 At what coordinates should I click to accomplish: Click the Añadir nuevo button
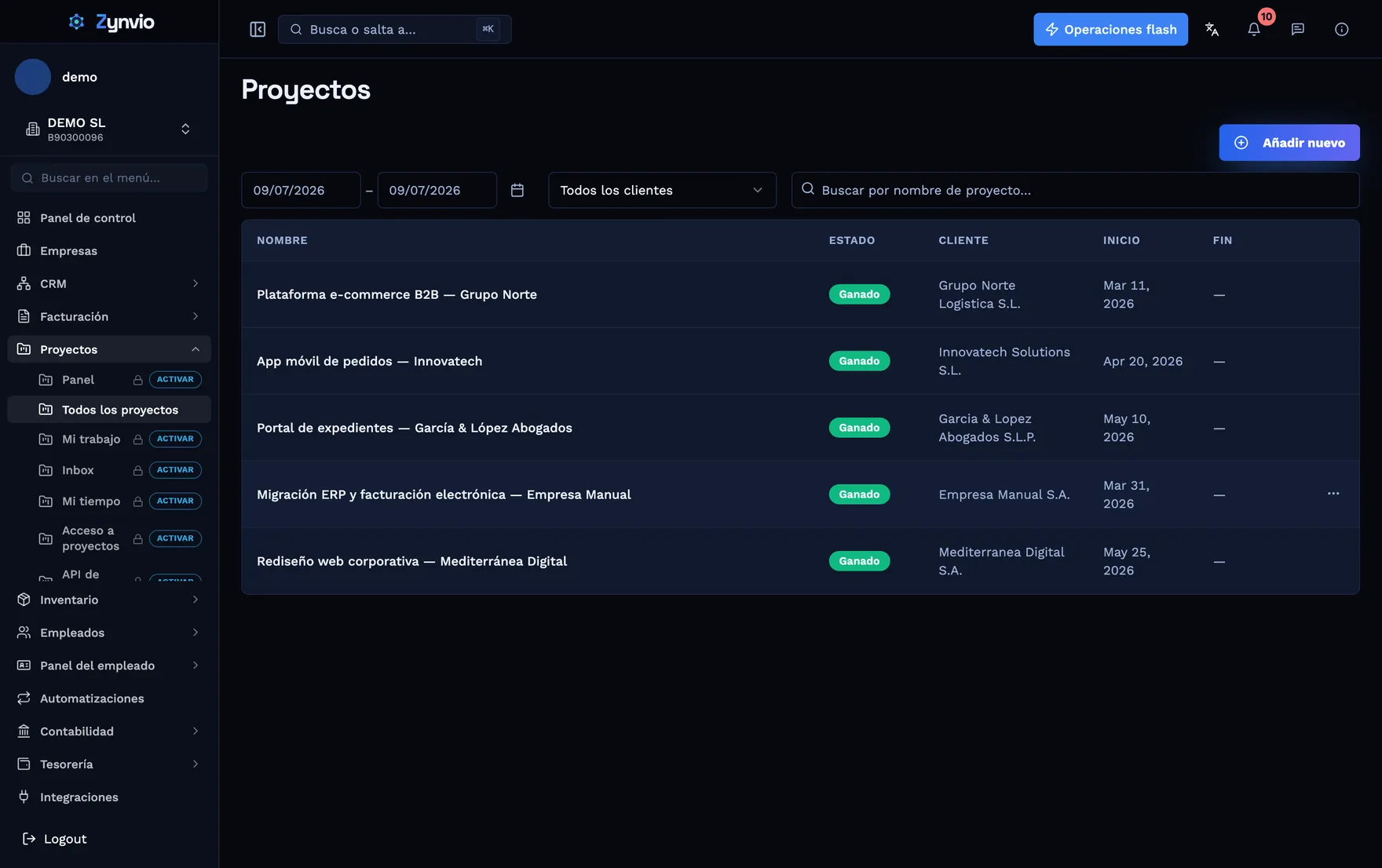click(x=1289, y=142)
